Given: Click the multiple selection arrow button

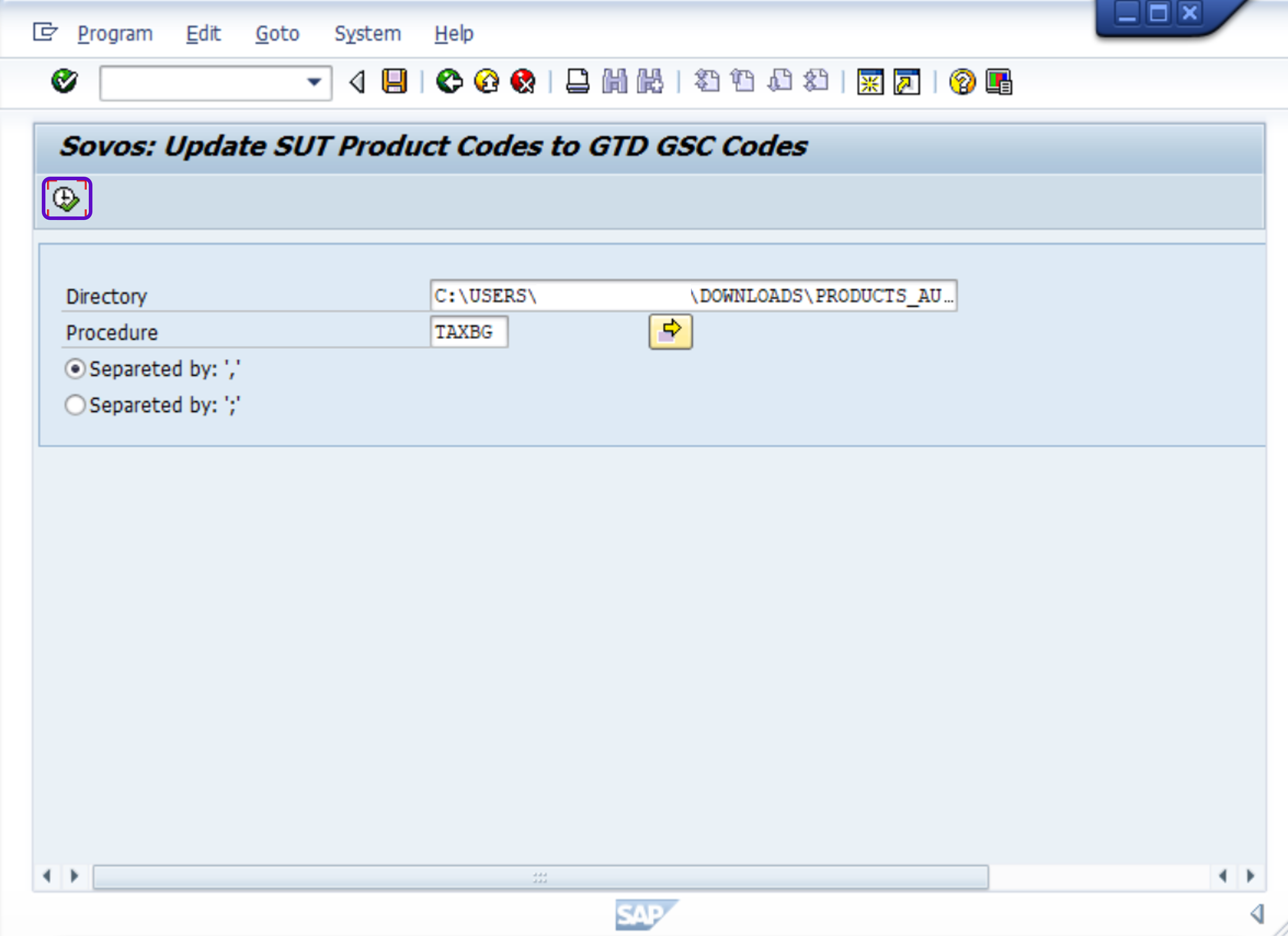Looking at the screenshot, I should tap(670, 332).
